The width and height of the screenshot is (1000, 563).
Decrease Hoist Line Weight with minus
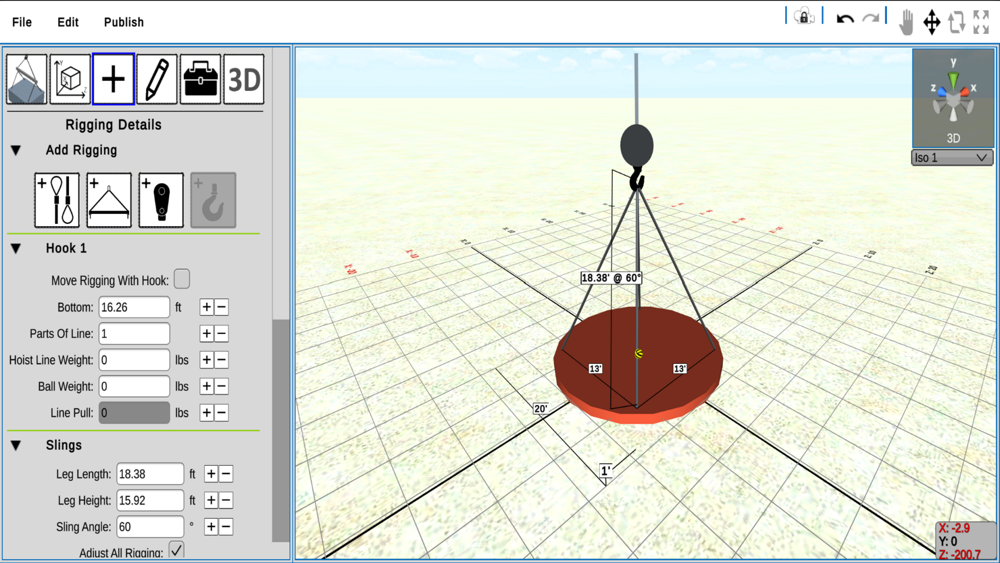pyautogui.click(x=221, y=360)
